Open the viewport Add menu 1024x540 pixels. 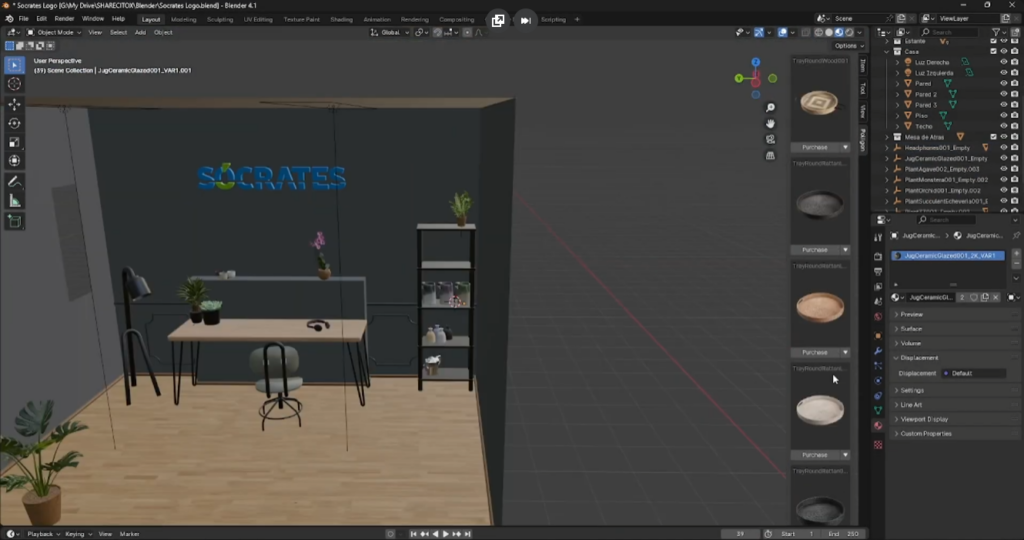pos(140,32)
